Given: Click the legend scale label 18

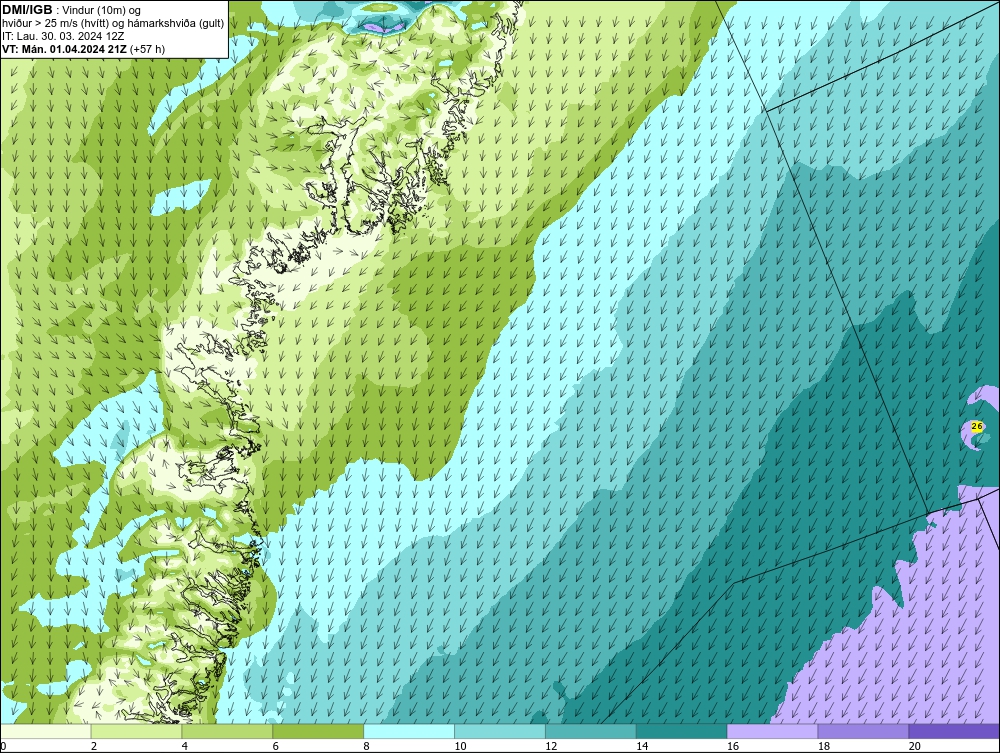Looking at the screenshot, I should (824, 746).
